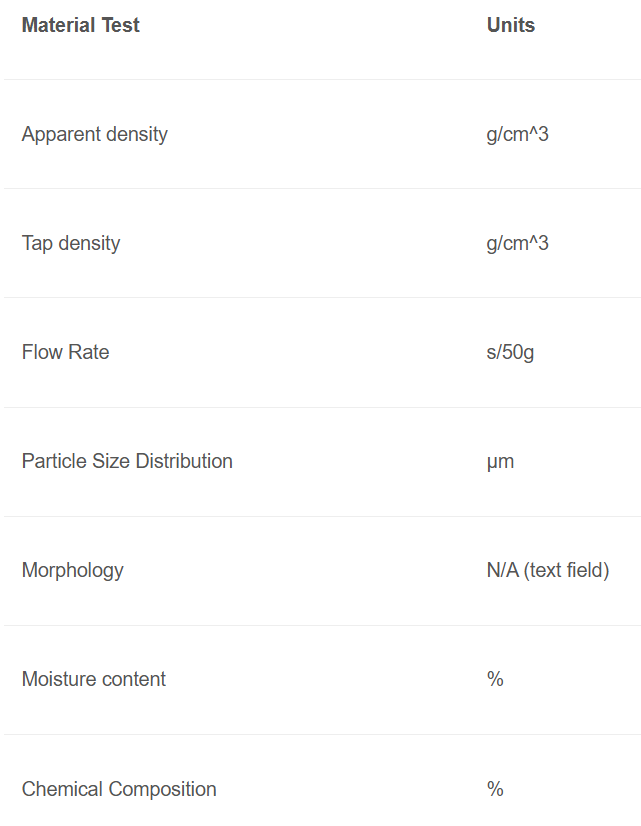The height and width of the screenshot is (826, 641).
Task: Click the word Composition in last row
Action: 162,789
